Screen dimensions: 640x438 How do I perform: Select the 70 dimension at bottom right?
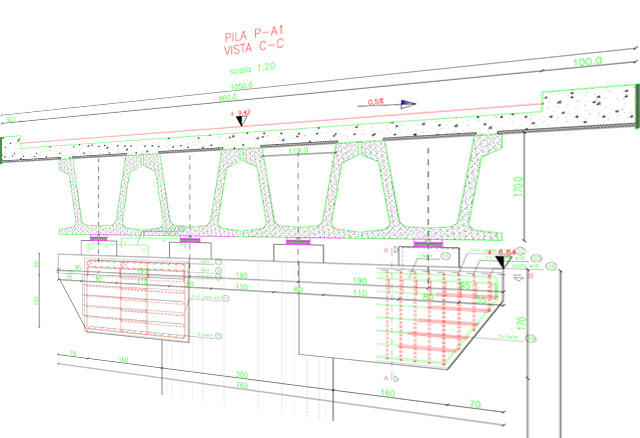point(475,404)
